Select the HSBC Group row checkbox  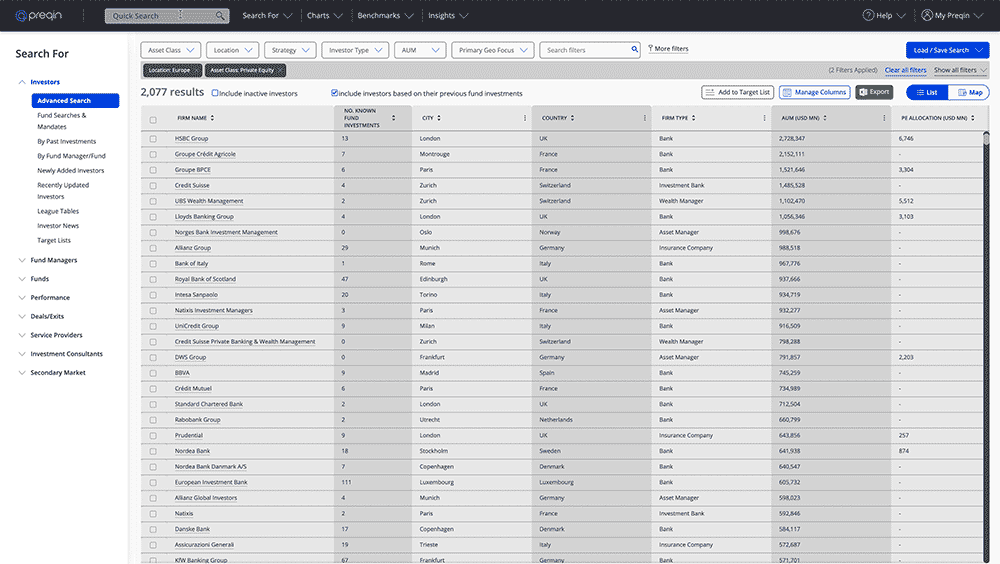153,138
